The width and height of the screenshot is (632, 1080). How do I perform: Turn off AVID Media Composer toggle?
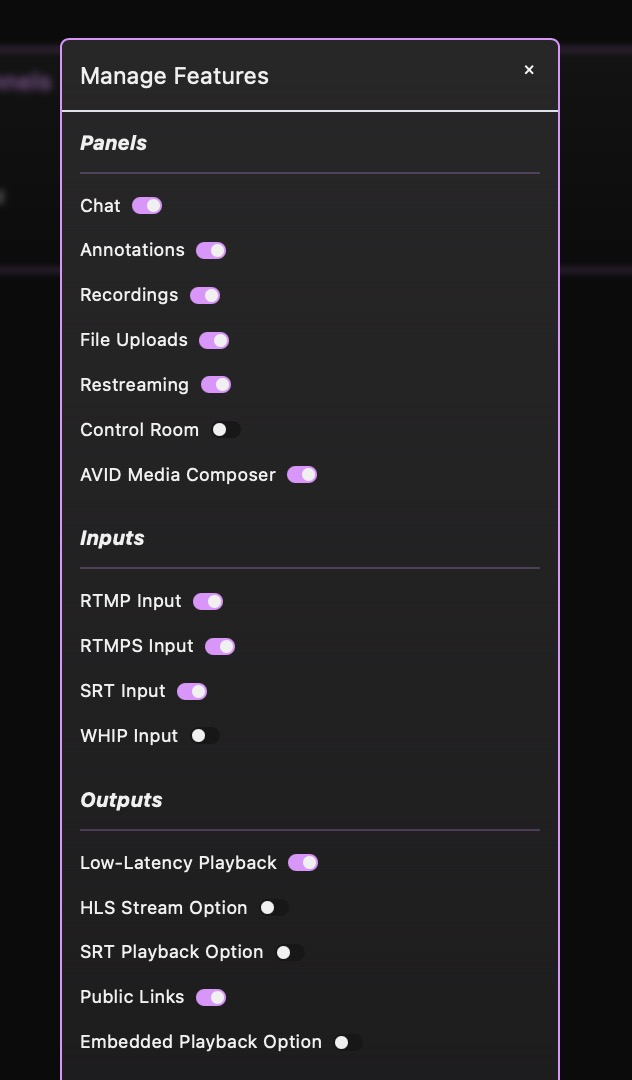[302, 475]
